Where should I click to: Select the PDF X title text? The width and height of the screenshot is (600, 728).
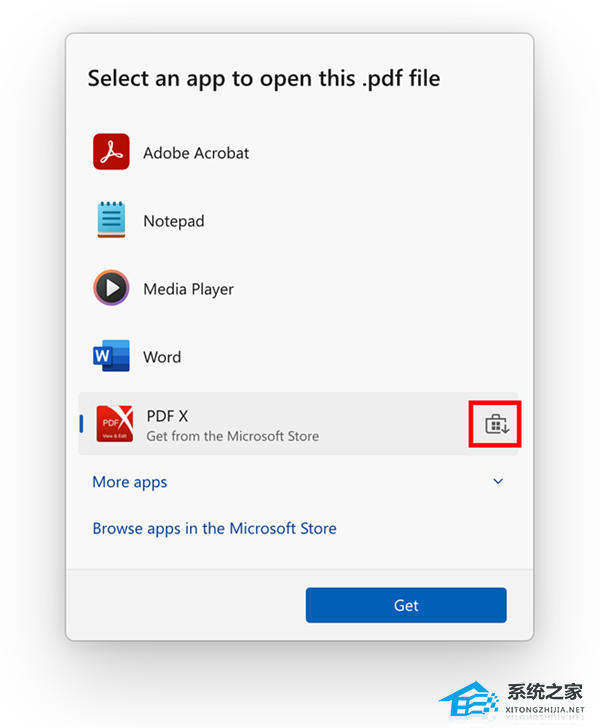point(167,416)
